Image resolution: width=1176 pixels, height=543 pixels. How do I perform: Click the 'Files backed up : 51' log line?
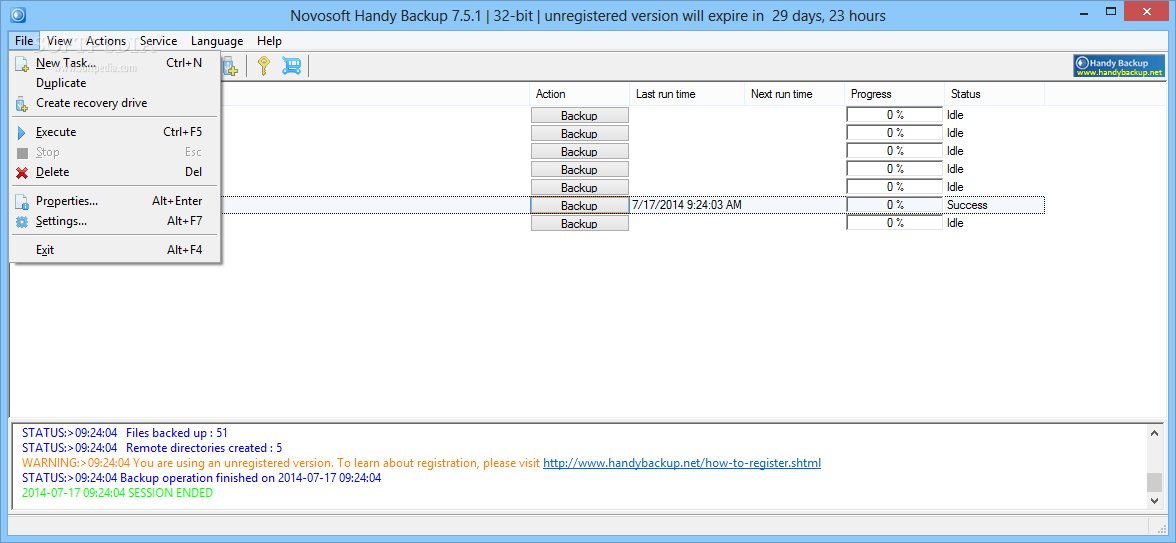pos(124,433)
